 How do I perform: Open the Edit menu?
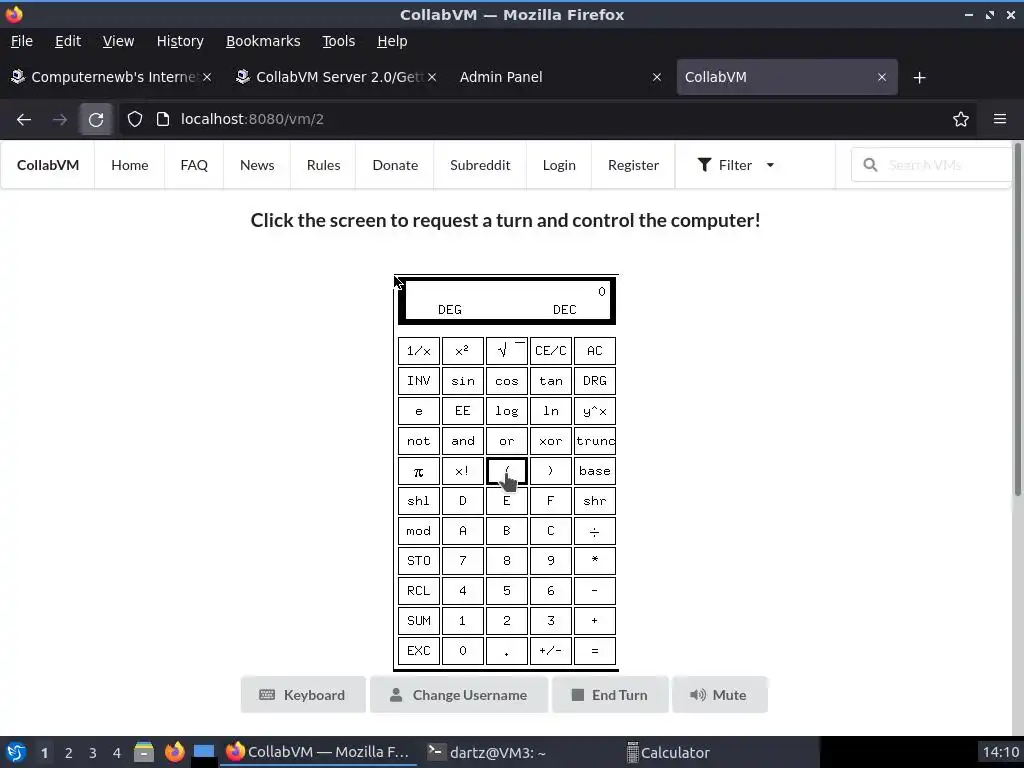click(68, 41)
